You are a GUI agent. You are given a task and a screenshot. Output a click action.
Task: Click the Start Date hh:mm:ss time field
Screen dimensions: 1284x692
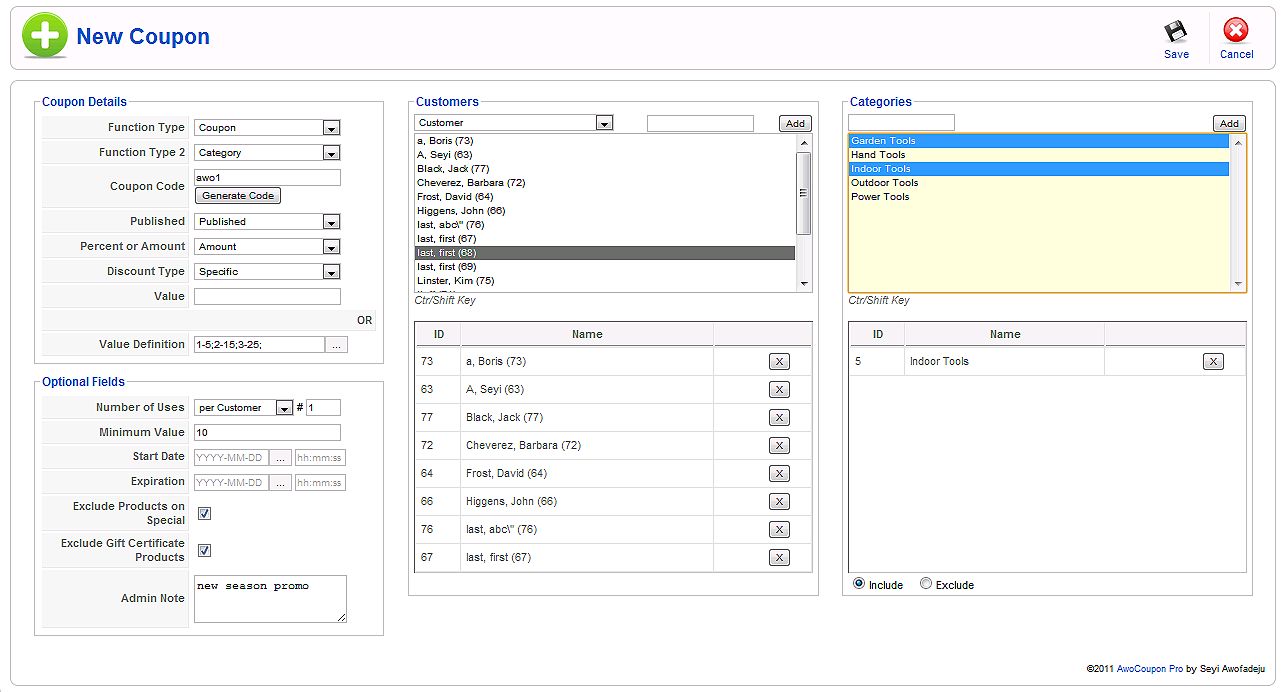320,458
